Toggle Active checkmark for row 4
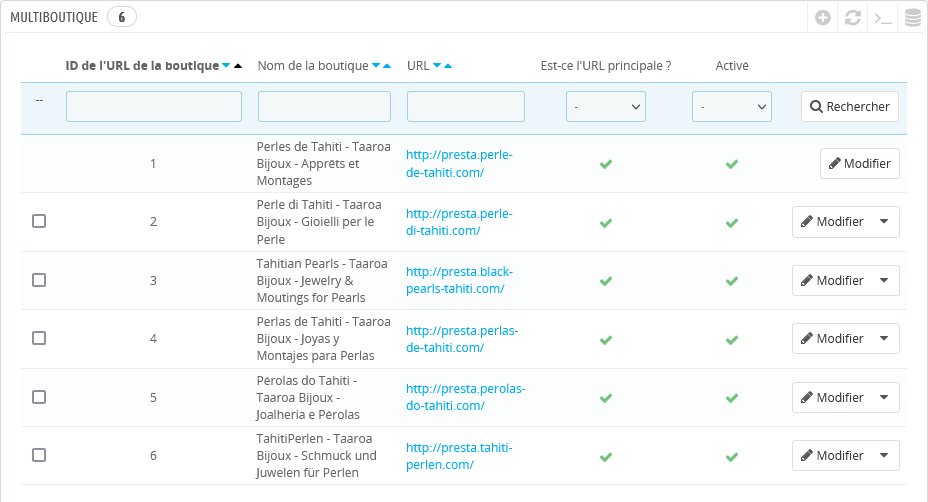This screenshot has height=502, width=928. pyautogui.click(x=732, y=340)
